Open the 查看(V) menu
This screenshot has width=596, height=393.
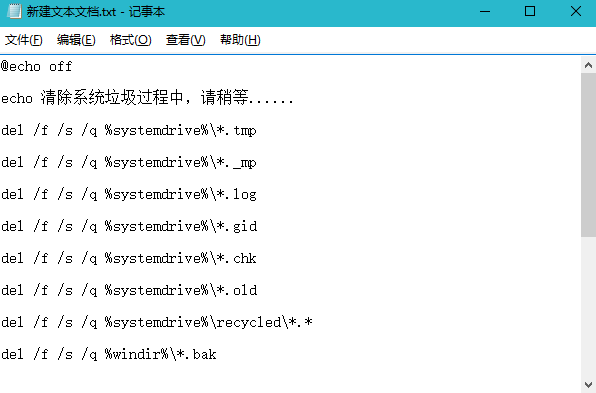(x=185, y=40)
